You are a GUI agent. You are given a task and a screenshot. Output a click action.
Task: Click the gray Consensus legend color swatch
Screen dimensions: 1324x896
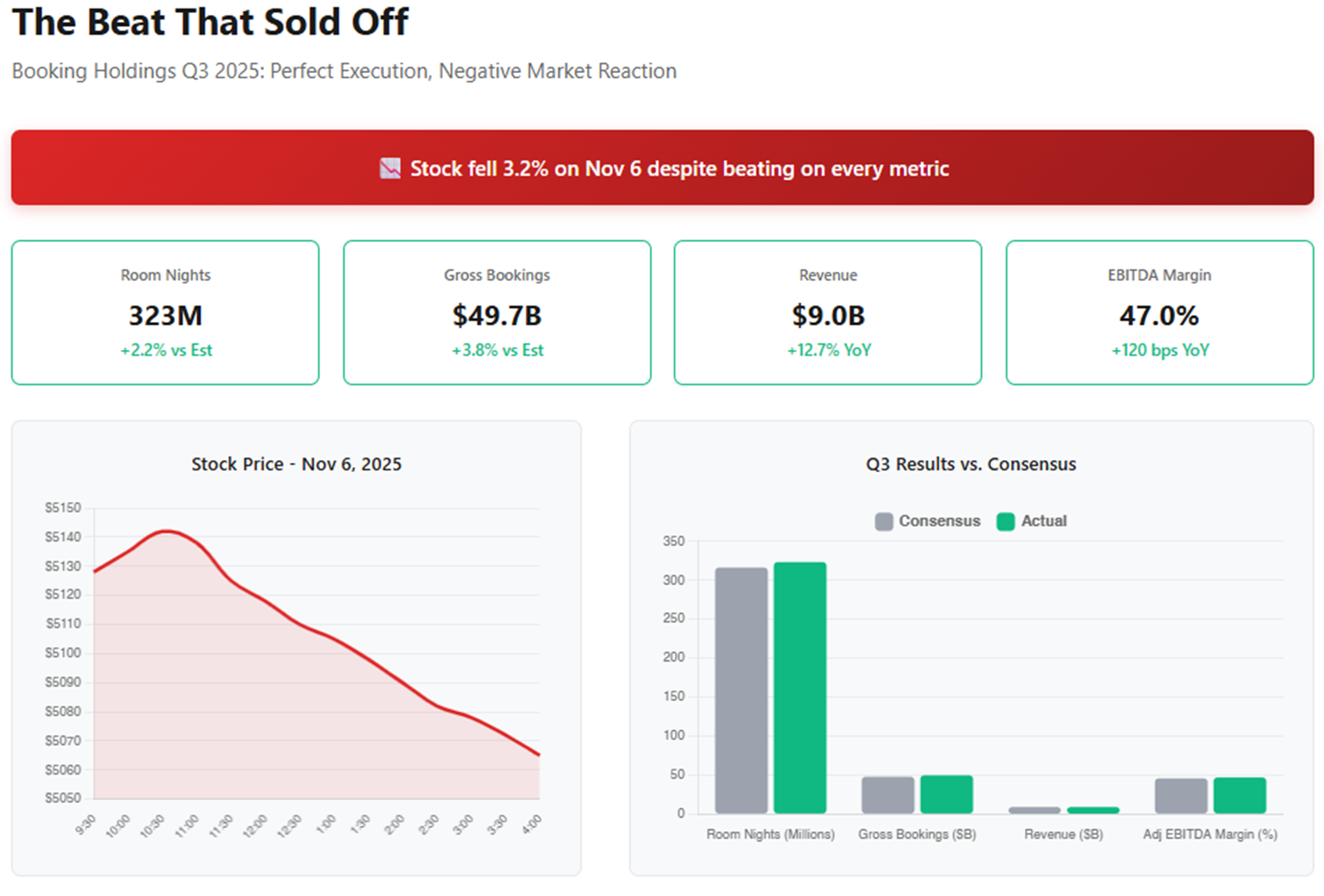point(884,521)
